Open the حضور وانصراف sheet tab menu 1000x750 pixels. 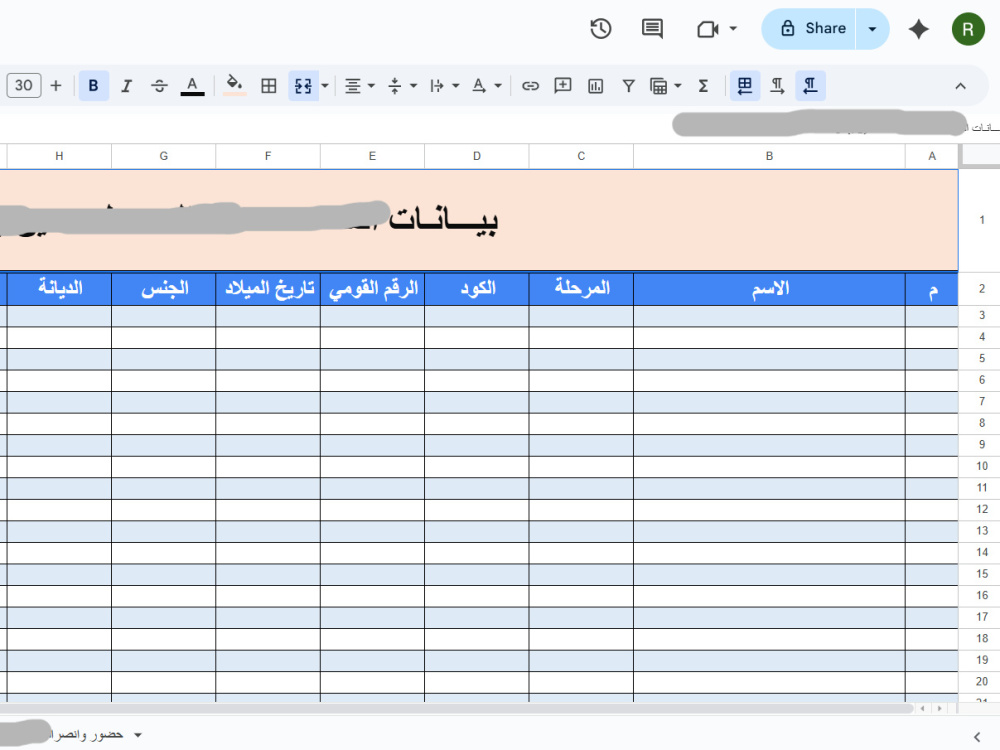pos(136,733)
